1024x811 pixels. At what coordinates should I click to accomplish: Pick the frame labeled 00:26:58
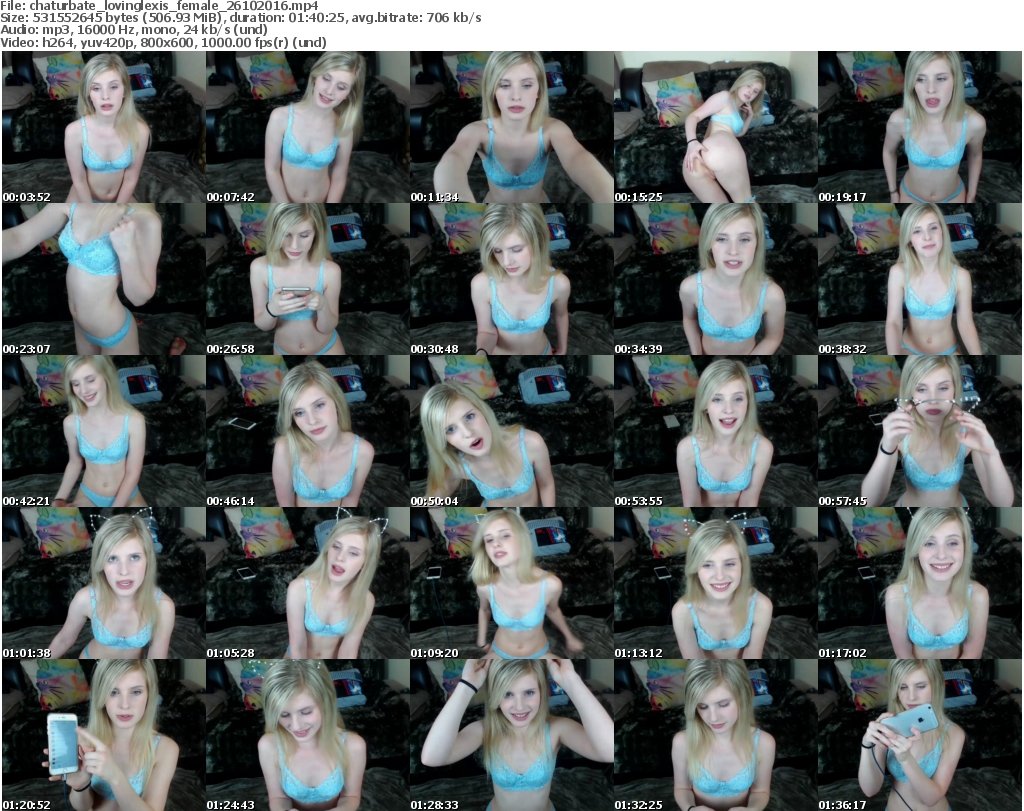pyautogui.click(x=308, y=279)
